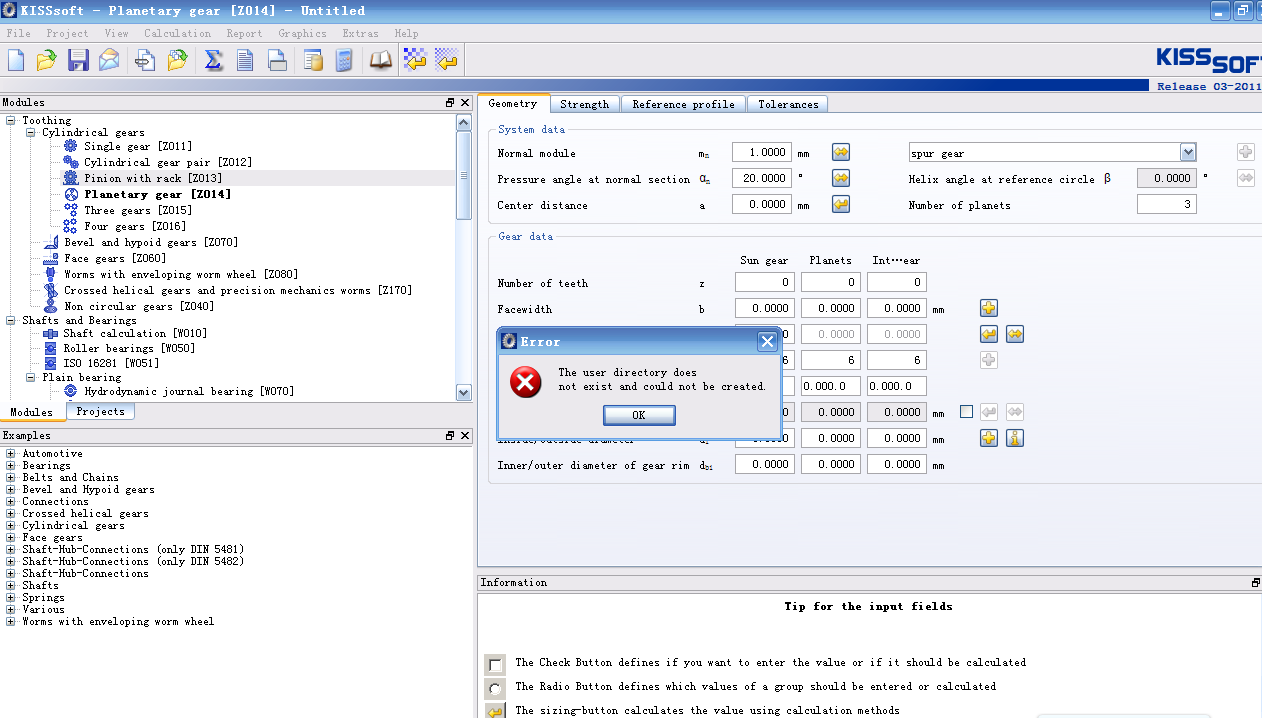
Task: Click the sizing button for Center distance
Action: point(841,204)
